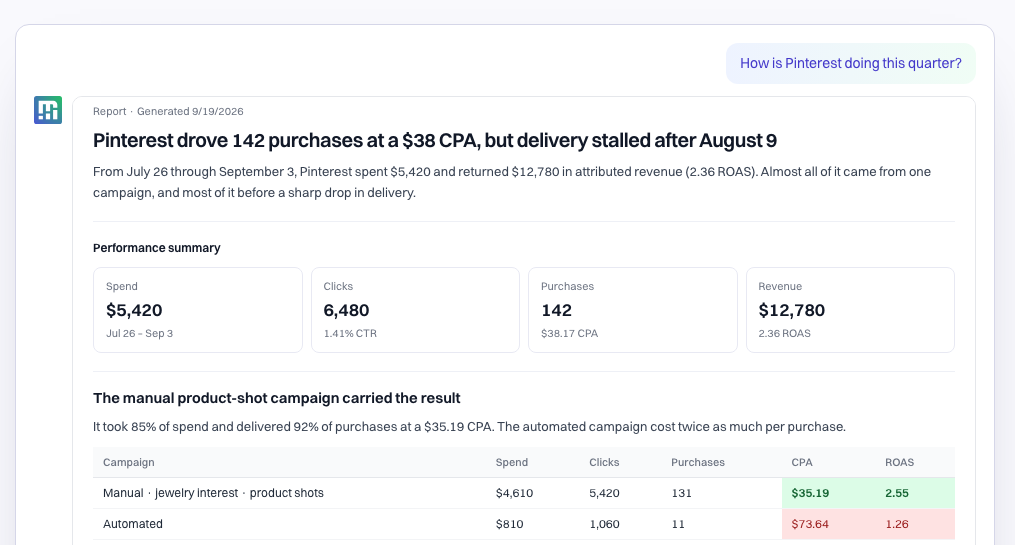Click the 'Report · Generated 9/19/2026' label
The width and height of the screenshot is (1015, 545).
click(x=168, y=111)
